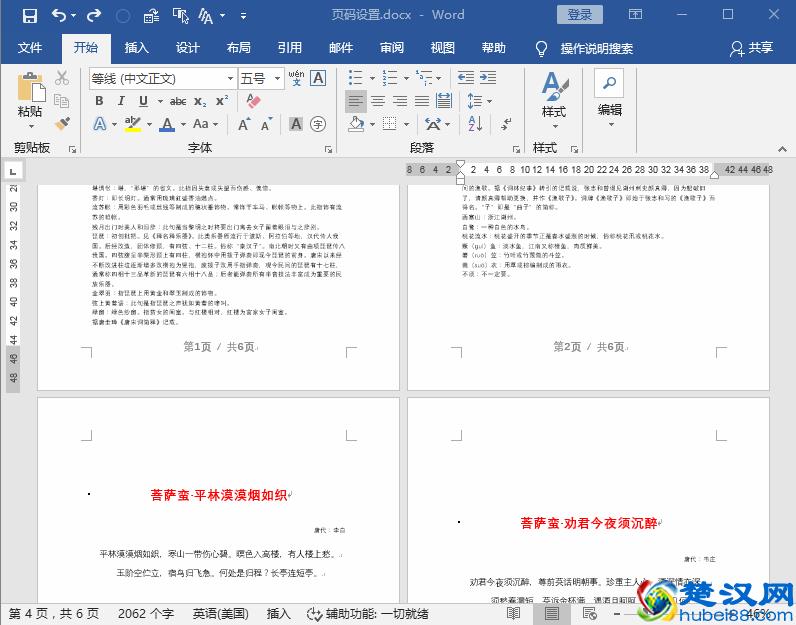Screen dimensions: 796x625
Task: Undo the last action
Action: (x=59, y=16)
